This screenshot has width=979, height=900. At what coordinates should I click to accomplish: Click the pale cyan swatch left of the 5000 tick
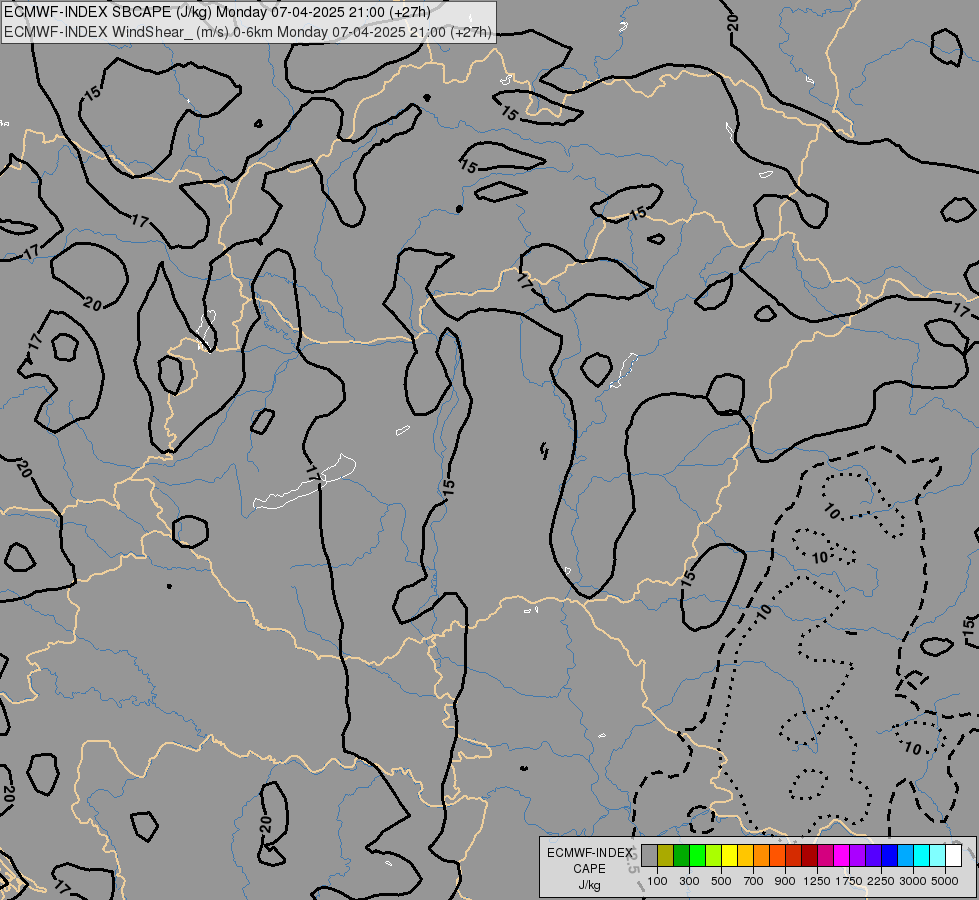pyautogui.click(x=938, y=855)
